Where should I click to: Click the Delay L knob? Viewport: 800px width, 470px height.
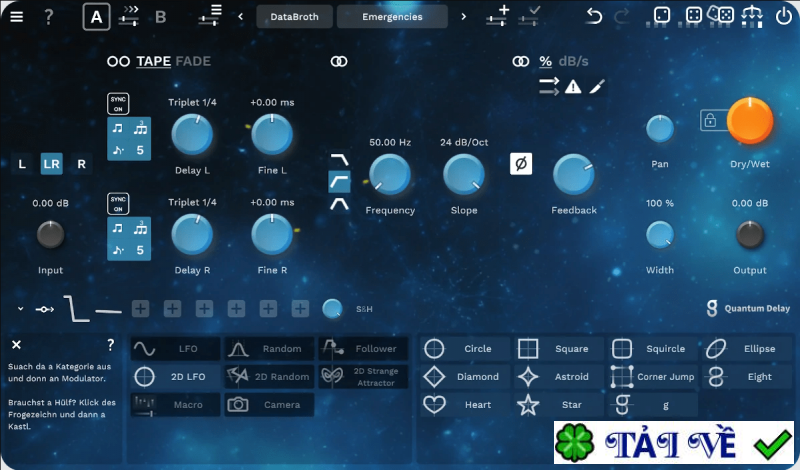click(x=192, y=135)
